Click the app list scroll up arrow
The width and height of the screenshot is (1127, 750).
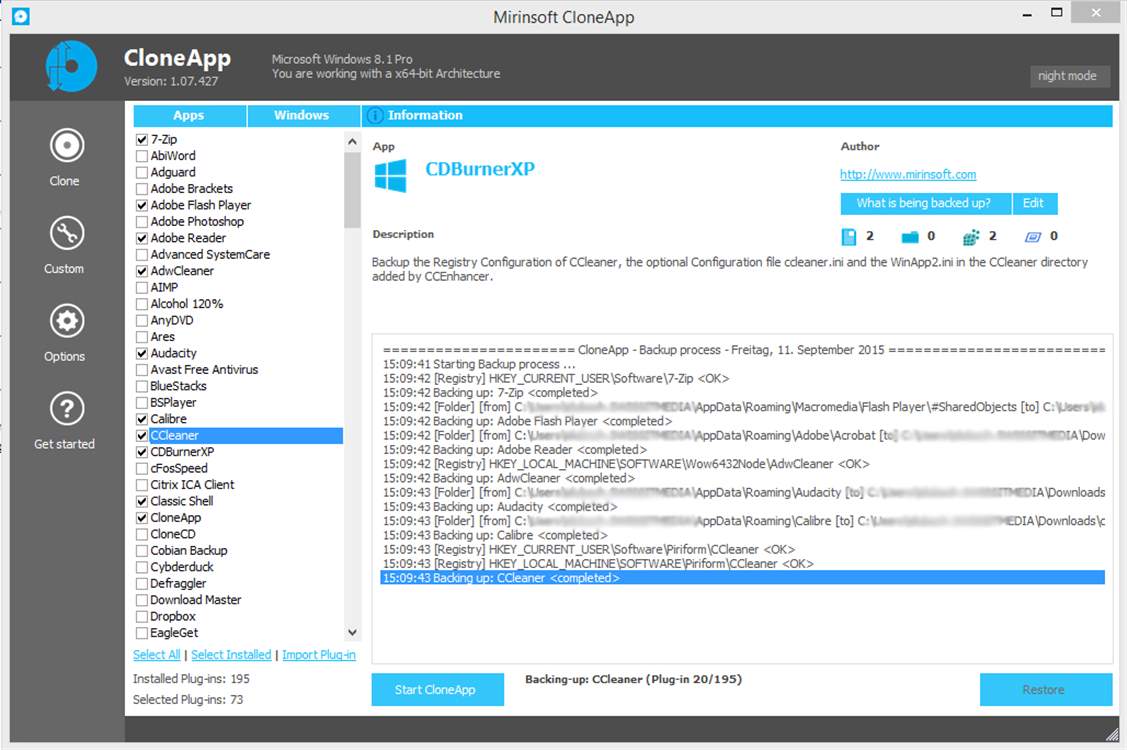point(352,142)
